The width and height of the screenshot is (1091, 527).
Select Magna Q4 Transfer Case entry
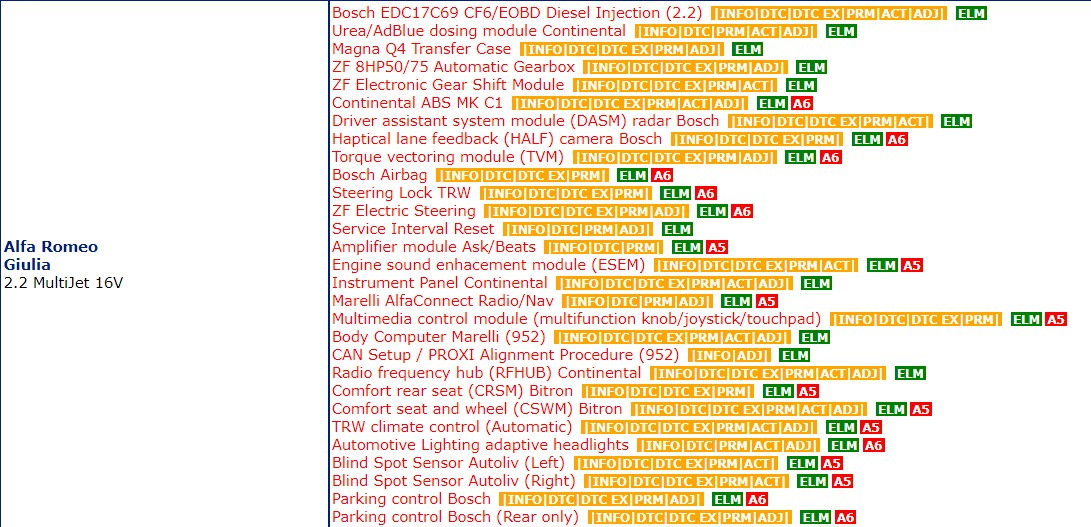point(421,49)
